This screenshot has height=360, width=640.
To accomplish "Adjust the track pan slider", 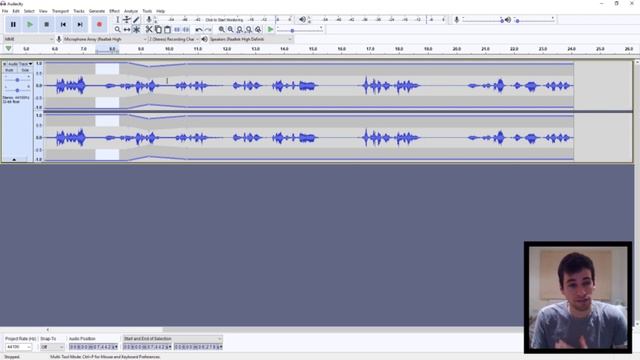I will [17, 90].
